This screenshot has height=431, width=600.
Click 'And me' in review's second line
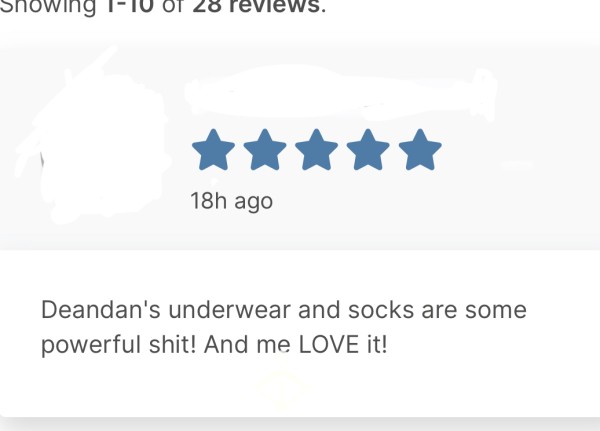[x=247, y=344]
